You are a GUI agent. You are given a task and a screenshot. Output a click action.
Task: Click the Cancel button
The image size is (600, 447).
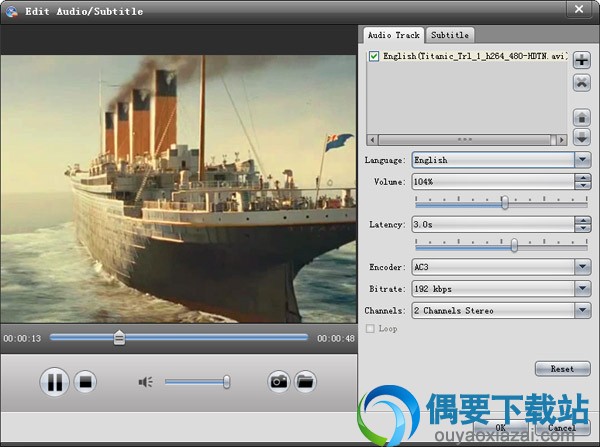[x=562, y=427]
